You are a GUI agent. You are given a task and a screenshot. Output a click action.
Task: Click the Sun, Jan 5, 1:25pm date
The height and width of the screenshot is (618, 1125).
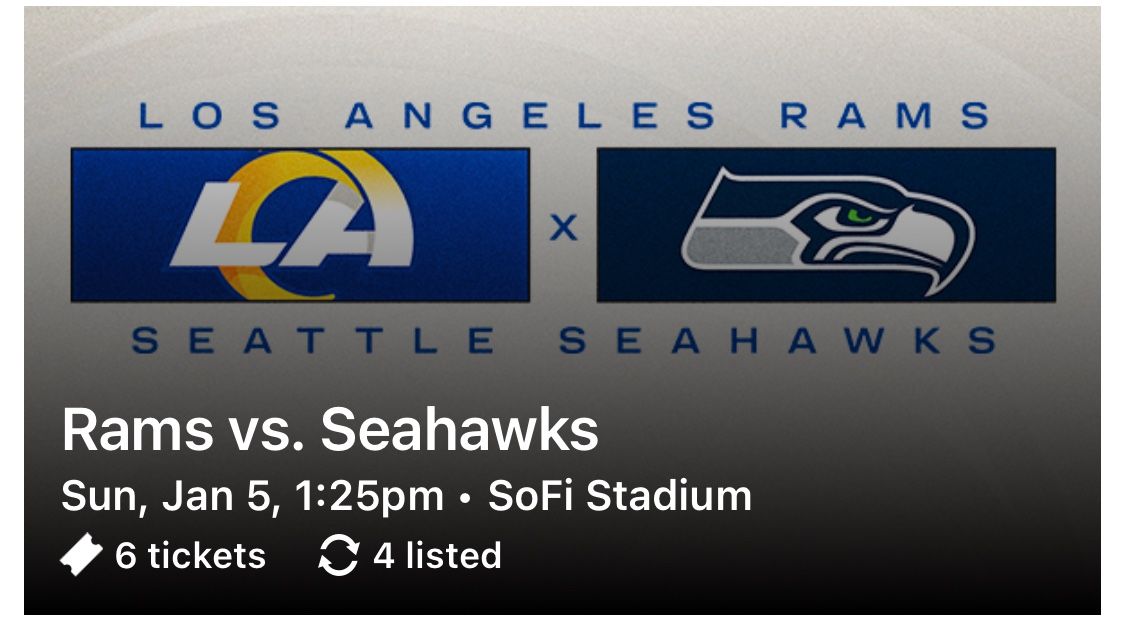[252, 496]
